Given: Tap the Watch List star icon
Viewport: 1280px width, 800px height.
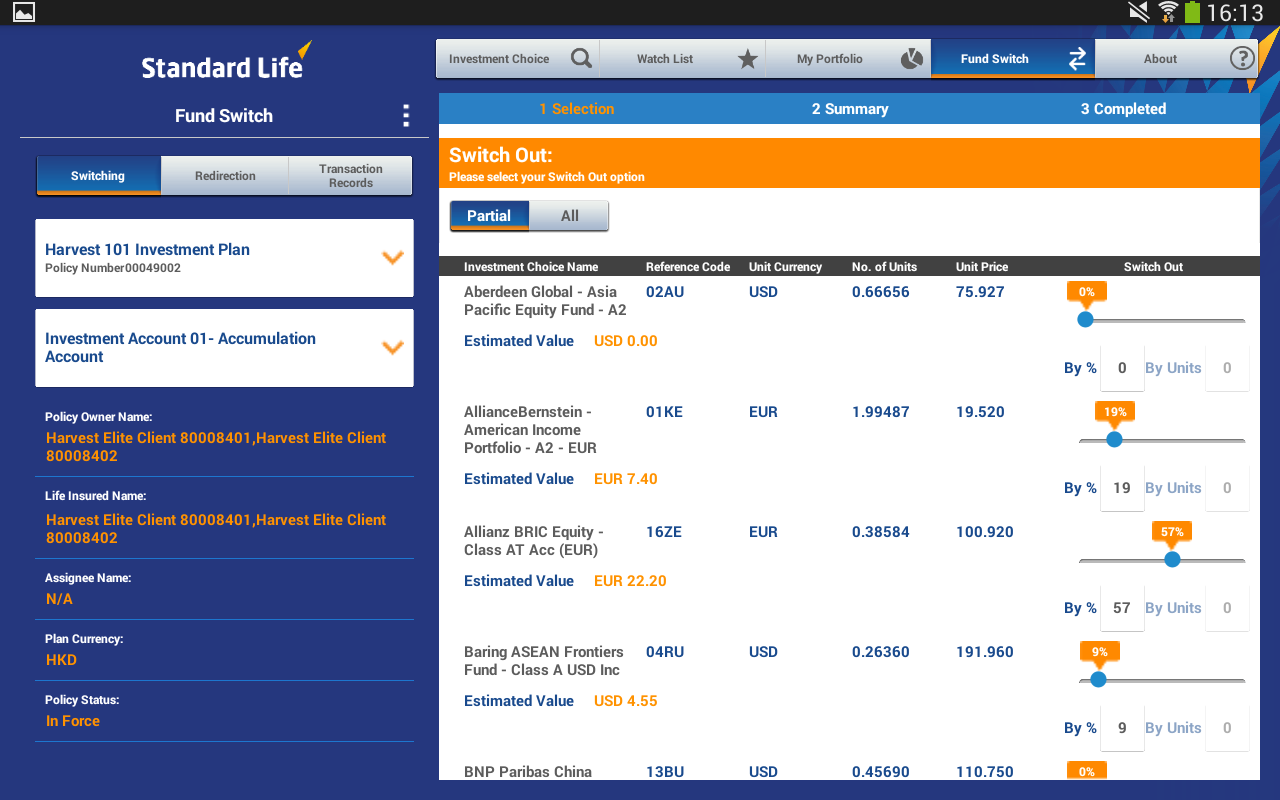Looking at the screenshot, I should click(x=747, y=59).
